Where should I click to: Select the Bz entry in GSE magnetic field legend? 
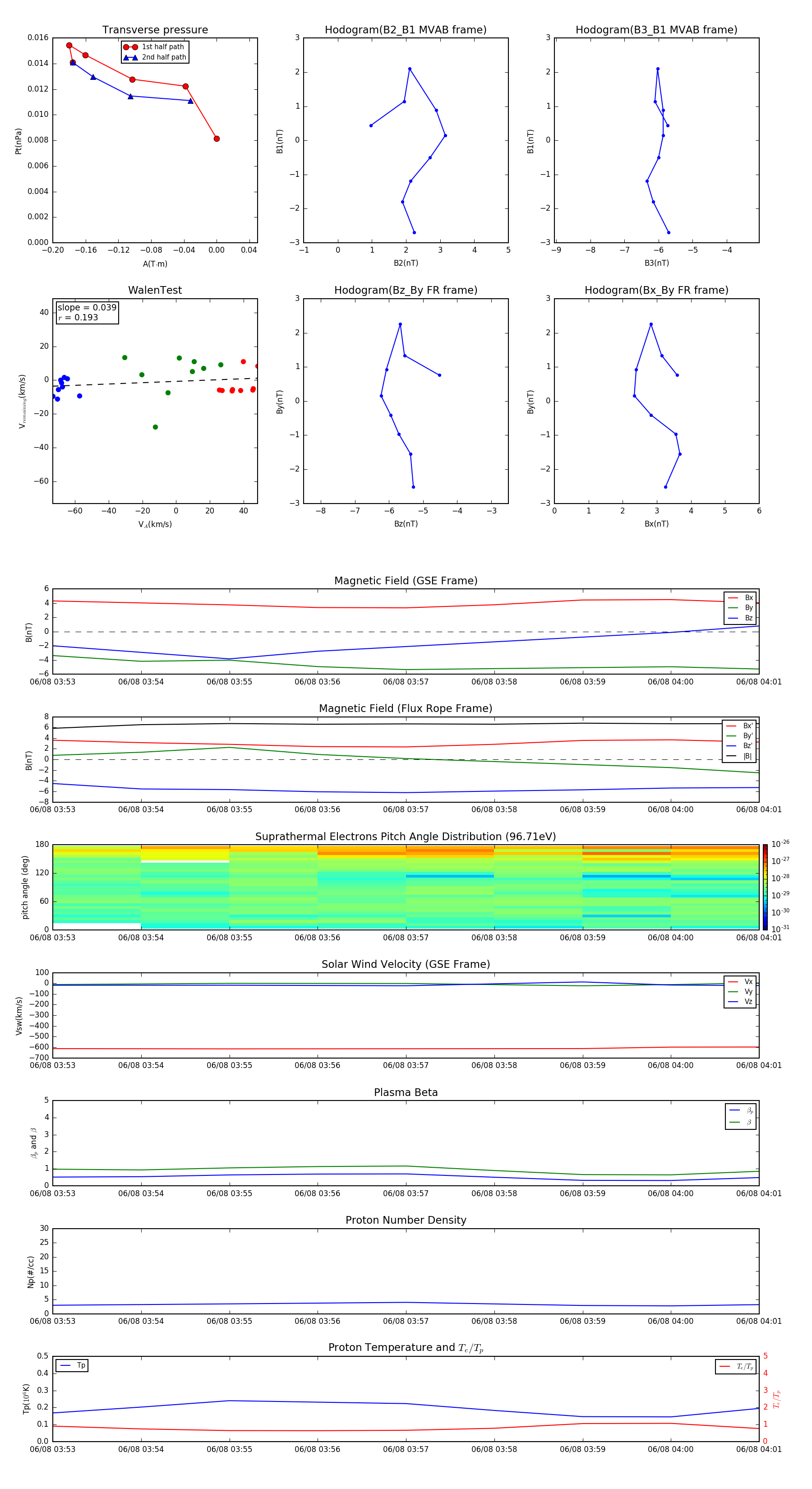(x=740, y=619)
